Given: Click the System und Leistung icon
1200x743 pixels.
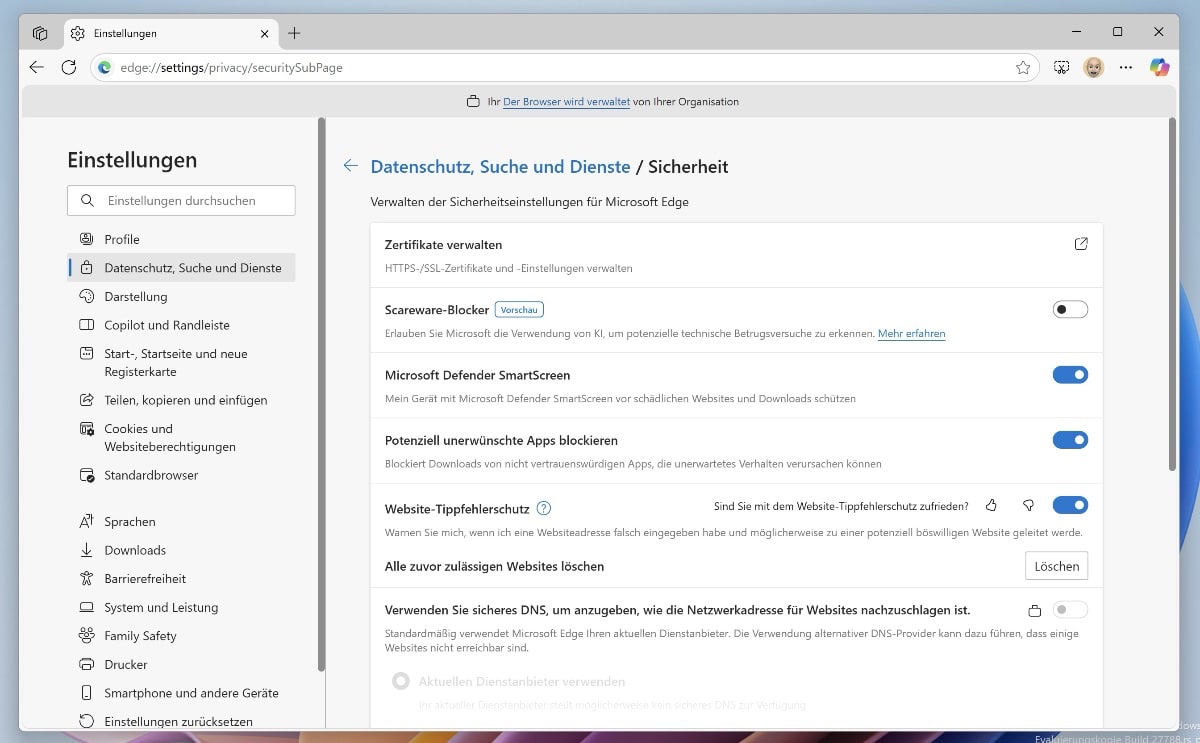Looking at the screenshot, I should point(86,607).
